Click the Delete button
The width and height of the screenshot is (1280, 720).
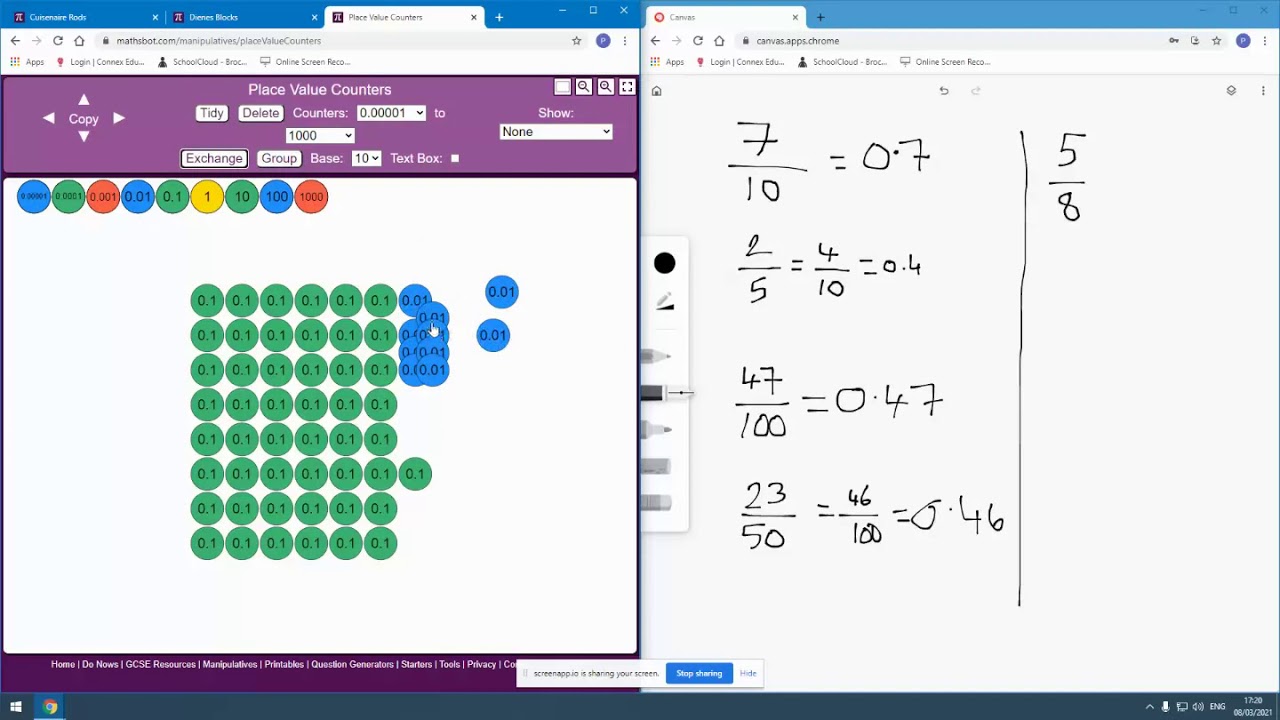click(260, 113)
